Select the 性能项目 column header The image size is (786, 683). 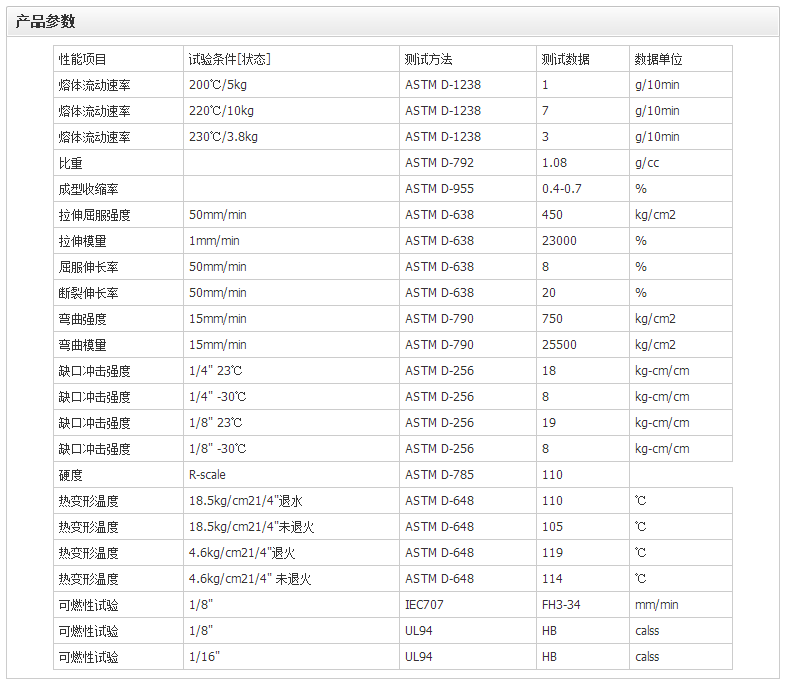(x=118, y=59)
